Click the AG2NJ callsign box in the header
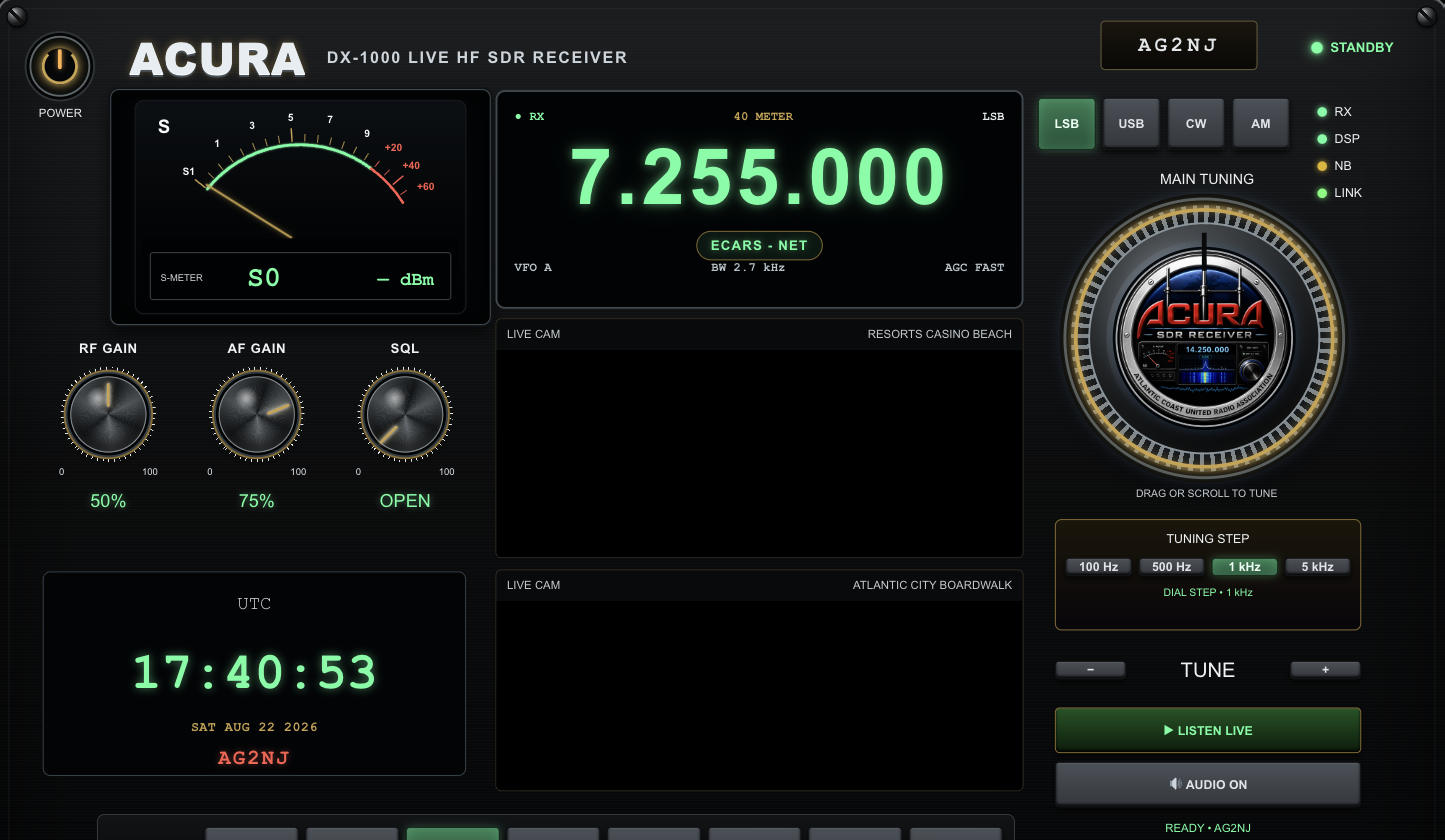Screen dimensions: 1445x840 click(x=1179, y=46)
